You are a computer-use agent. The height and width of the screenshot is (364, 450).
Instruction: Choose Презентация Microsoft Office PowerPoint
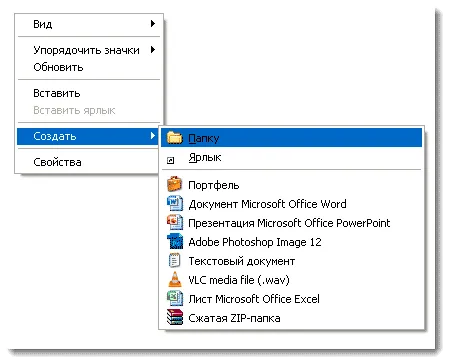coord(291,223)
